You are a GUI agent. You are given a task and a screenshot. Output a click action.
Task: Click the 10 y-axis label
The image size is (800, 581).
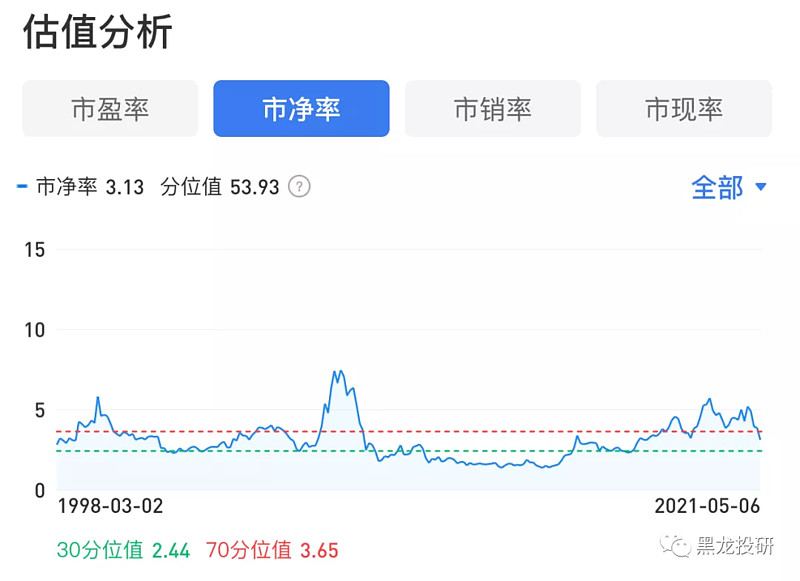34,330
